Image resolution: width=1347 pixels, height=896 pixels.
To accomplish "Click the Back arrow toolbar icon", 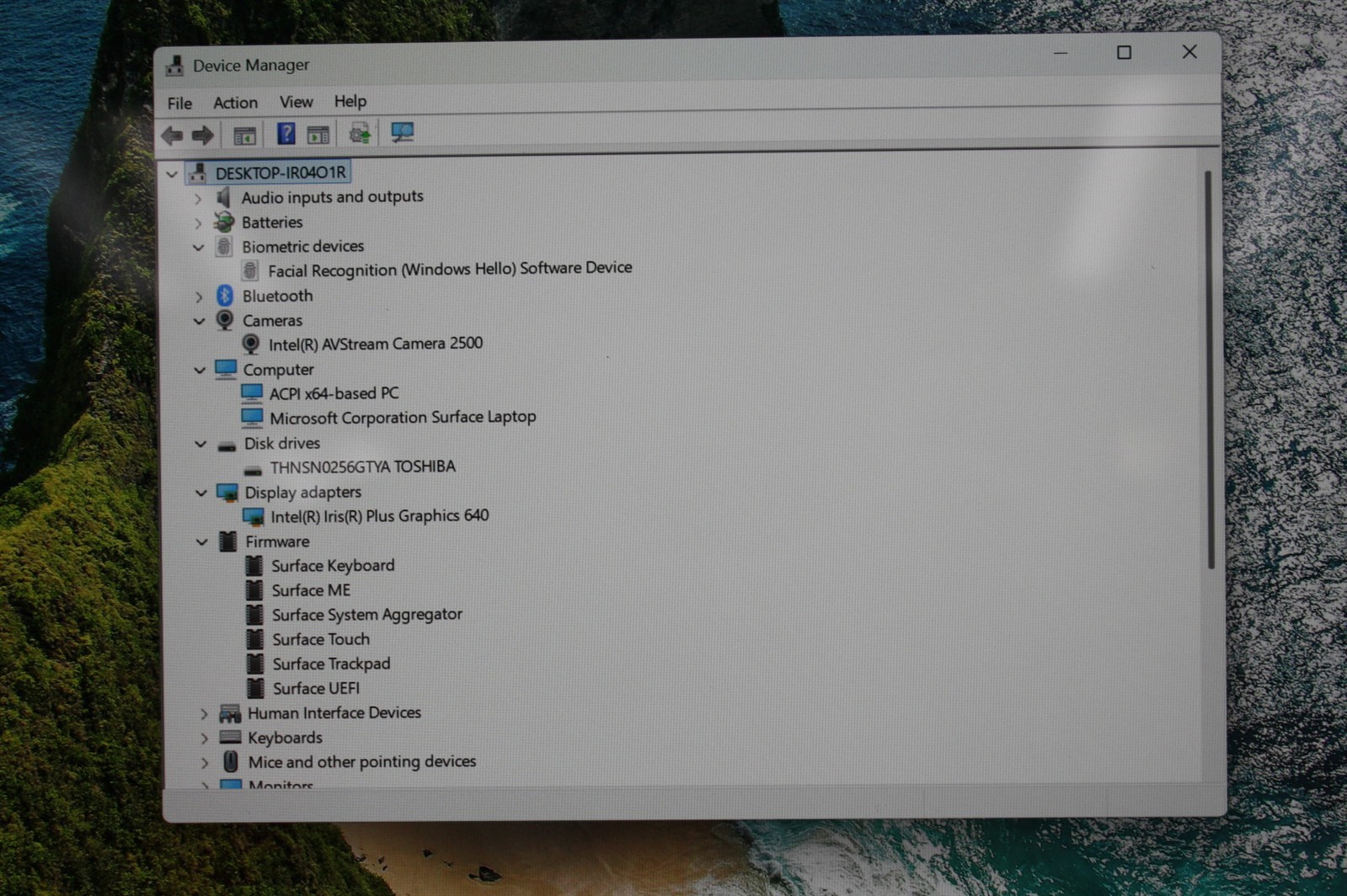I will (x=172, y=135).
